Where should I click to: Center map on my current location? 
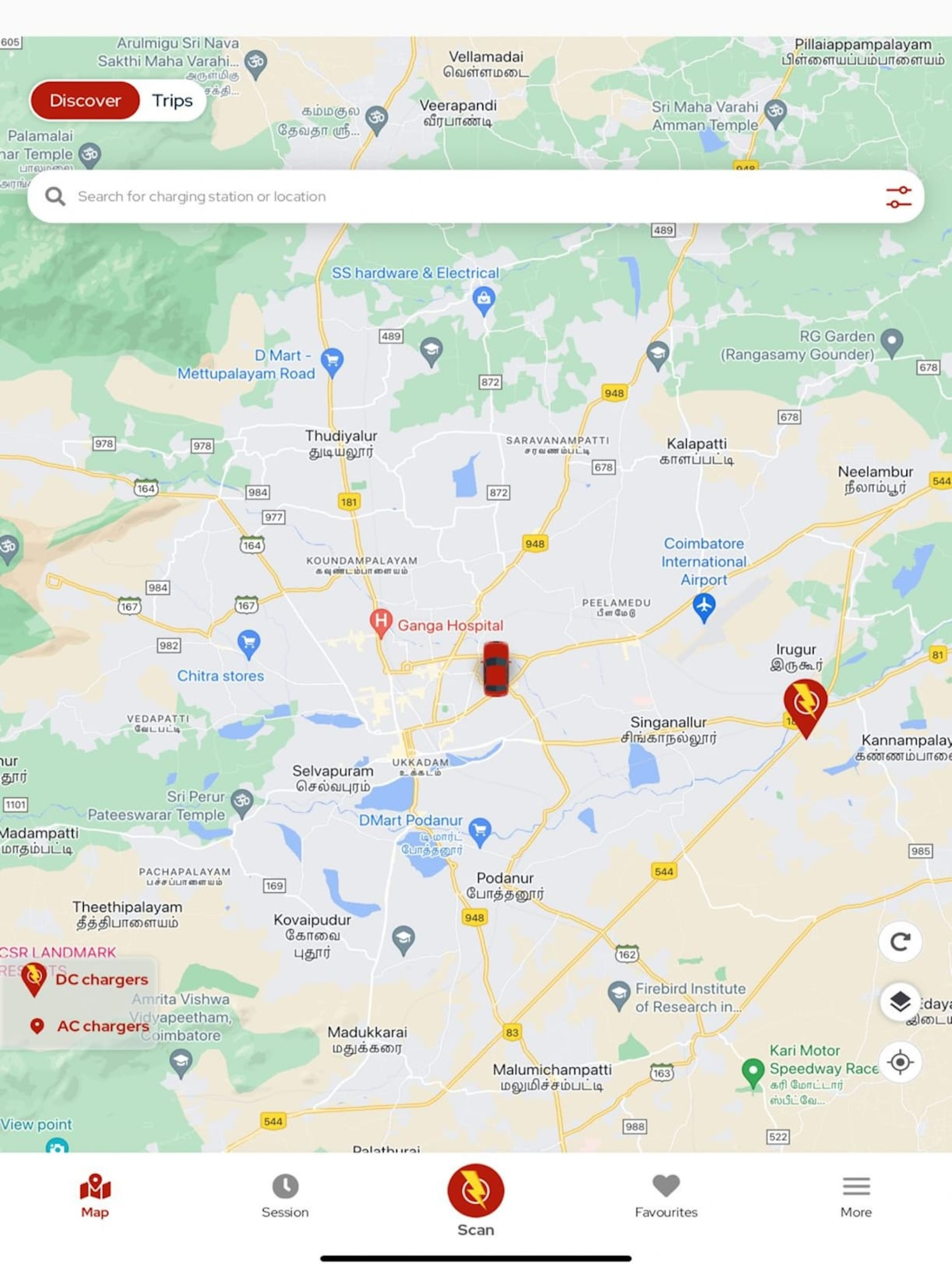(900, 1062)
